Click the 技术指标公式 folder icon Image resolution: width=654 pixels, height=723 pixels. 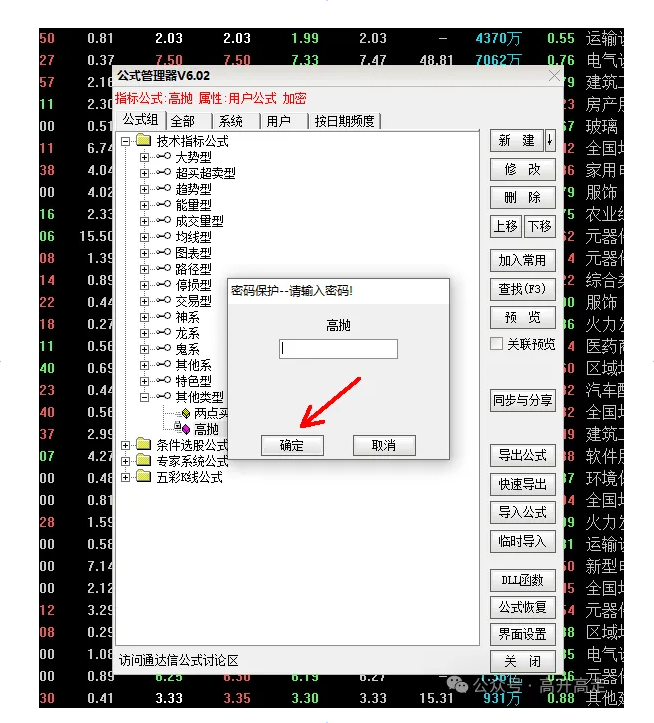click(x=144, y=140)
